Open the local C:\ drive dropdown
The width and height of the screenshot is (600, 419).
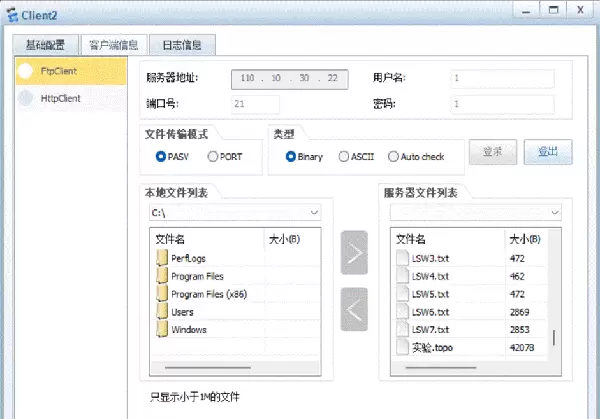[x=314, y=213]
